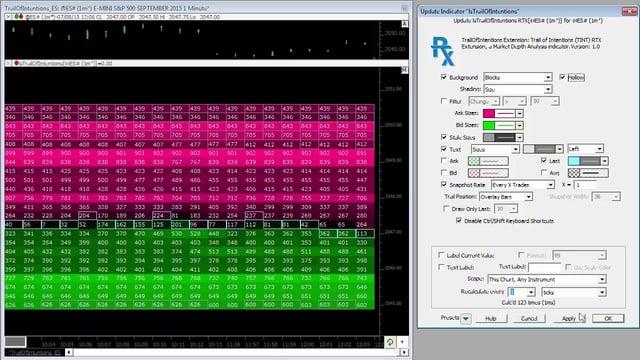Open the Presets arrow button
This screenshot has height=360, width=640.
click(x=466, y=318)
